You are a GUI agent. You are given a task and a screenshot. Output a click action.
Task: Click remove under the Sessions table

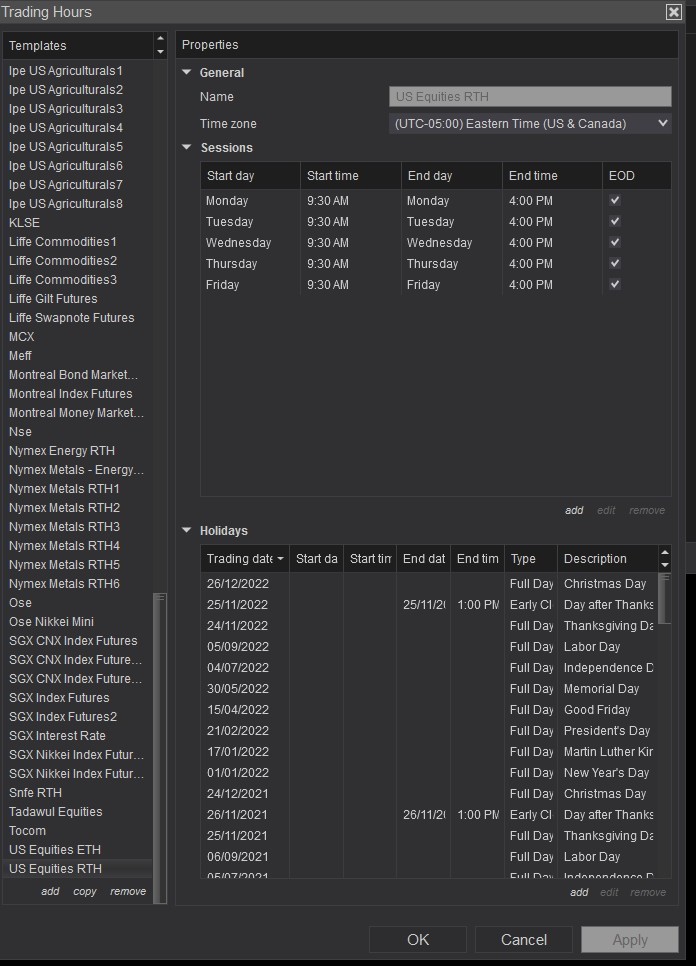pos(647,510)
